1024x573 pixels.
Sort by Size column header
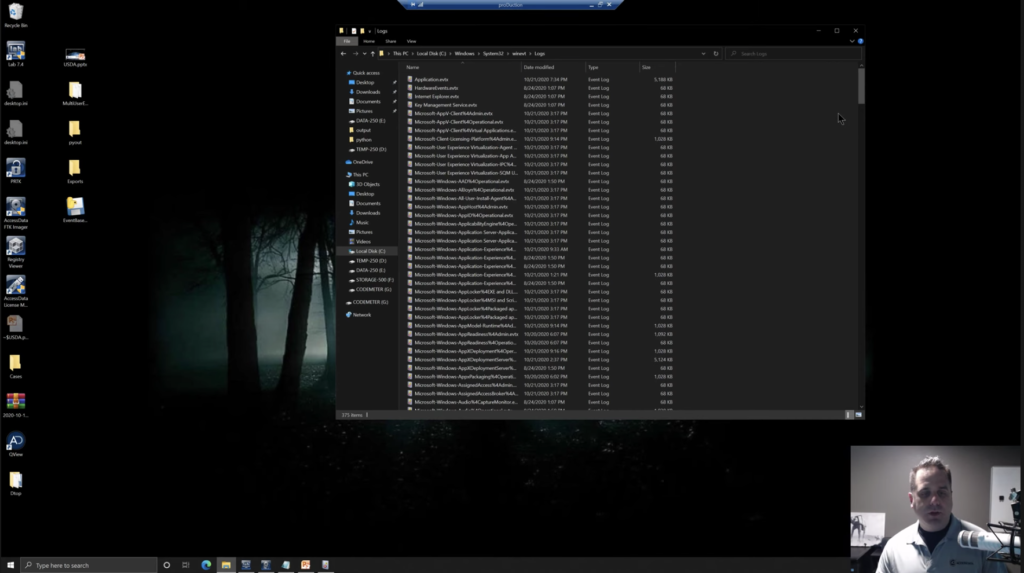coord(656,67)
